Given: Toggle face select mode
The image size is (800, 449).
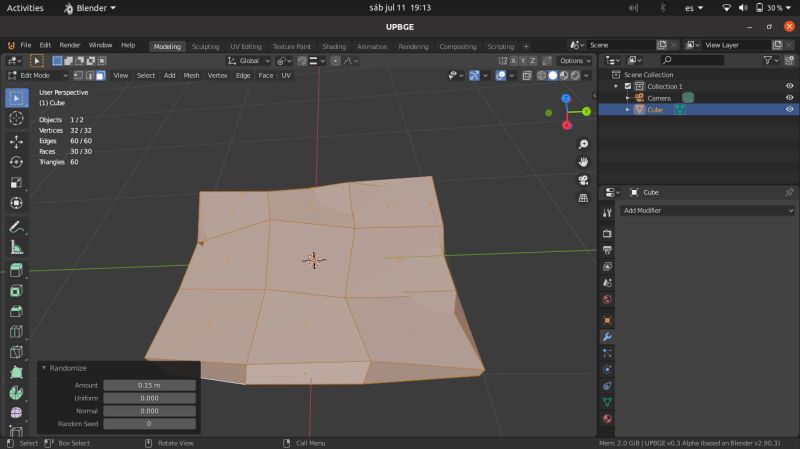Looking at the screenshot, I should click(x=101, y=76).
